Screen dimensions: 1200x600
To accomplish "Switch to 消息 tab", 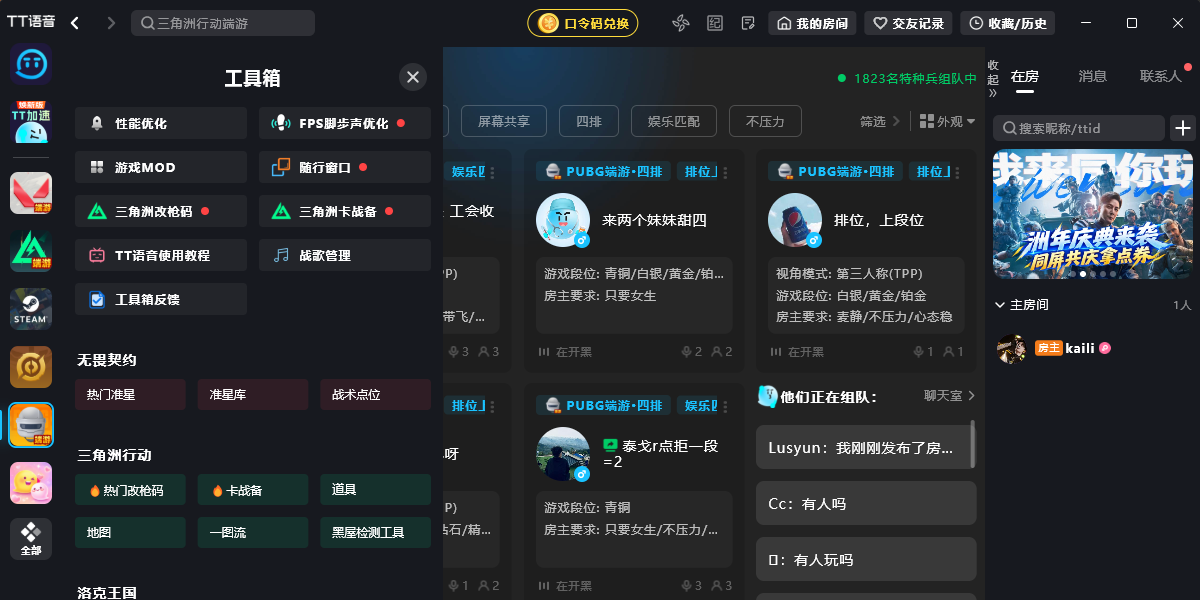I will coord(1092,76).
